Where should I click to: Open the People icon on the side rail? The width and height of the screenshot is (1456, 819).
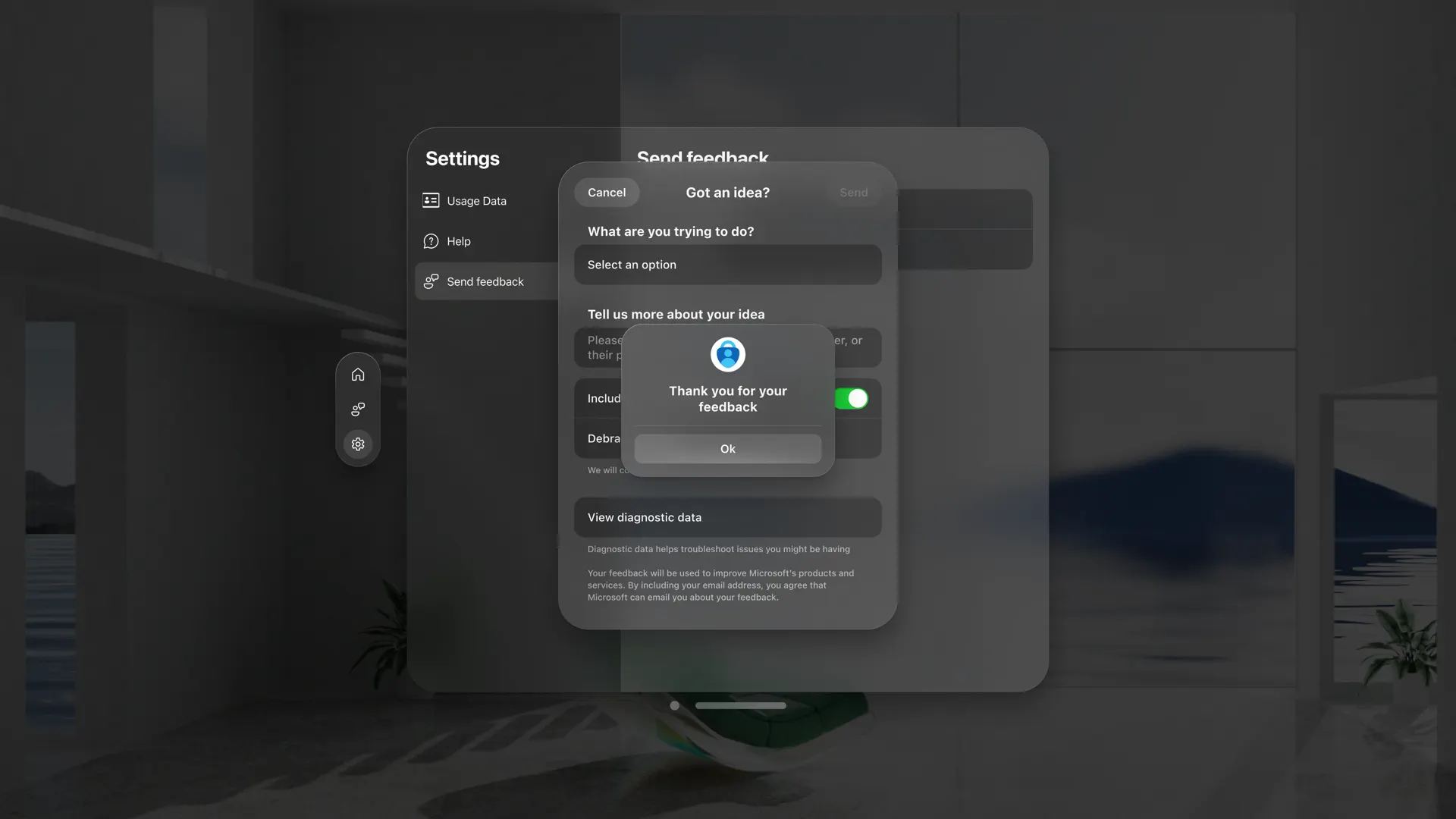tap(357, 409)
